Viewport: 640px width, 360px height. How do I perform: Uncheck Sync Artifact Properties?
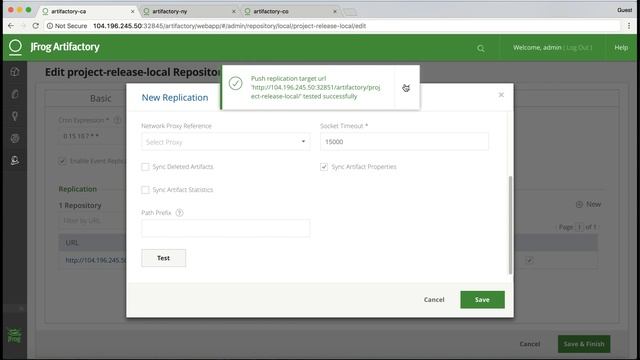324,167
